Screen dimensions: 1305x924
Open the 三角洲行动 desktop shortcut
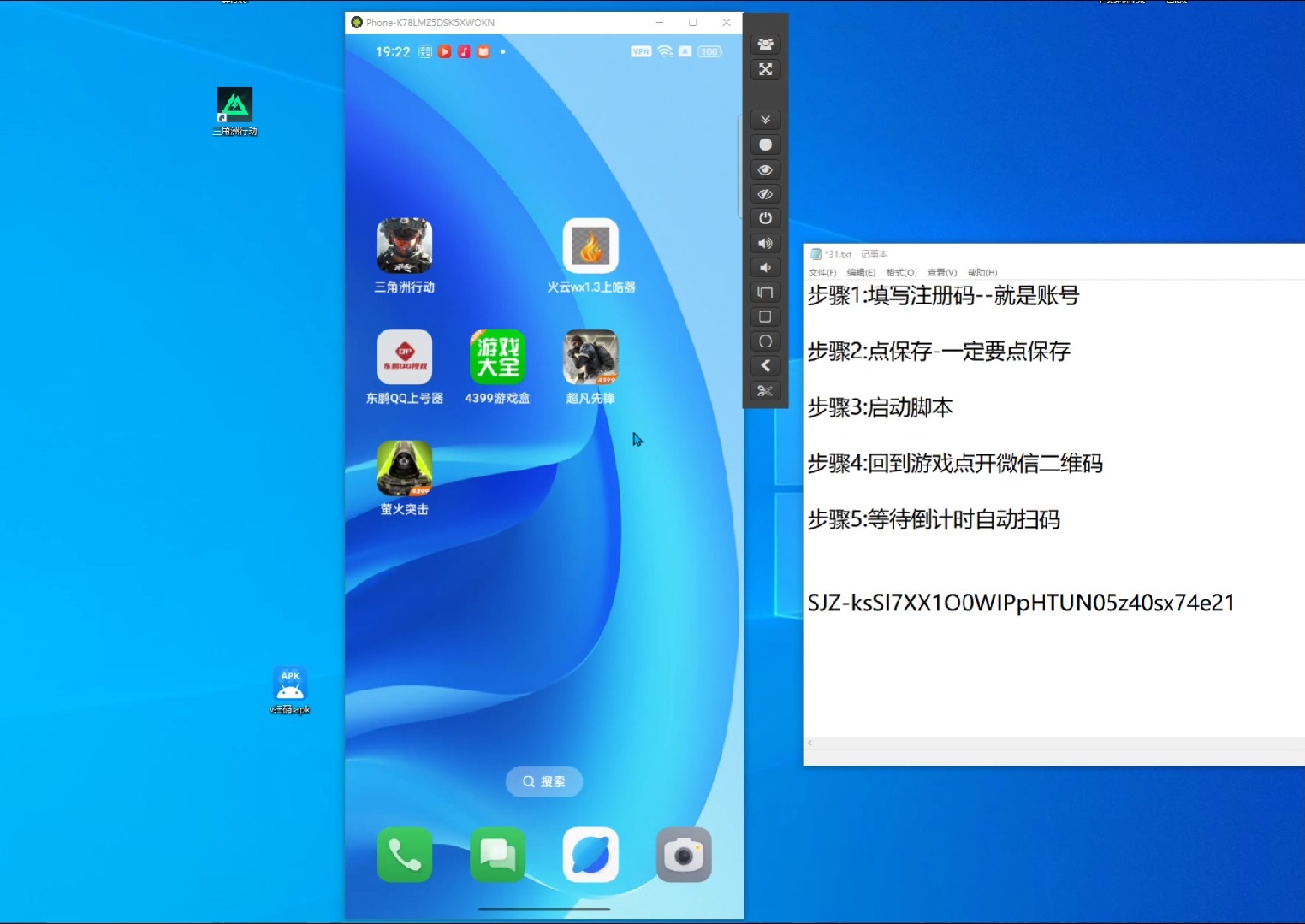click(x=234, y=111)
